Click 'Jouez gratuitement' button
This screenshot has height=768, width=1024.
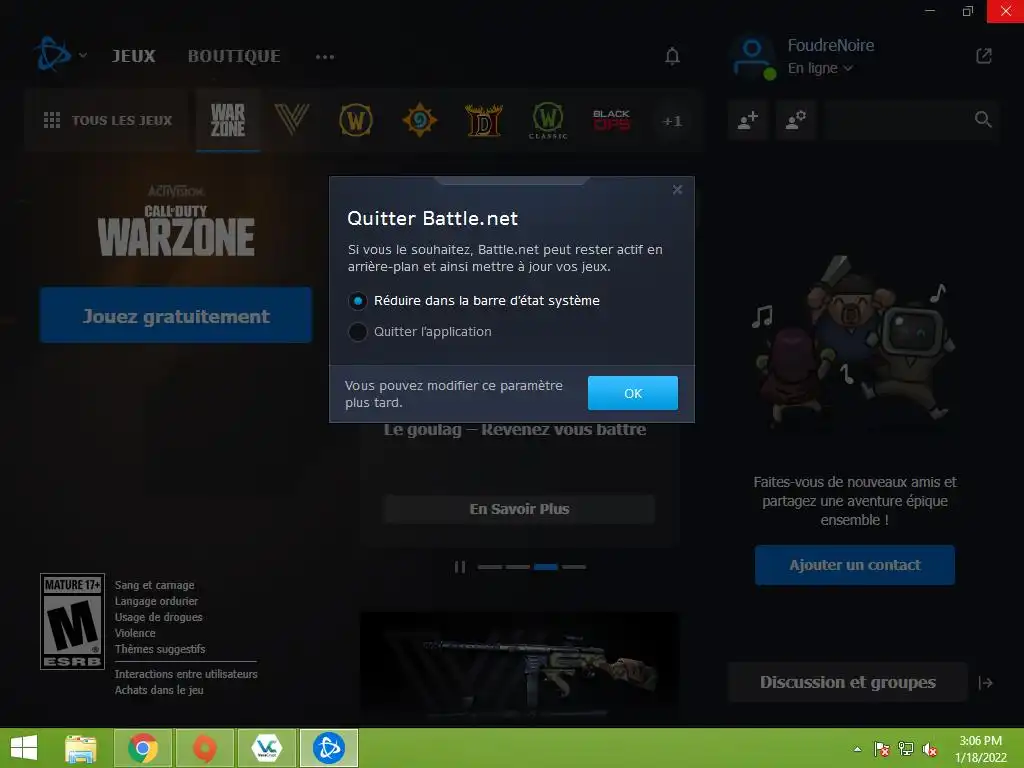176,315
